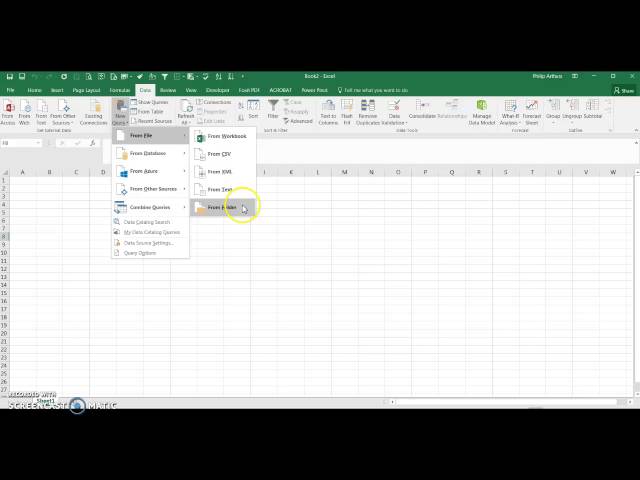Choose From CSV in submenu
Image resolution: width=640 pixels, height=480 pixels.
[x=223, y=154]
